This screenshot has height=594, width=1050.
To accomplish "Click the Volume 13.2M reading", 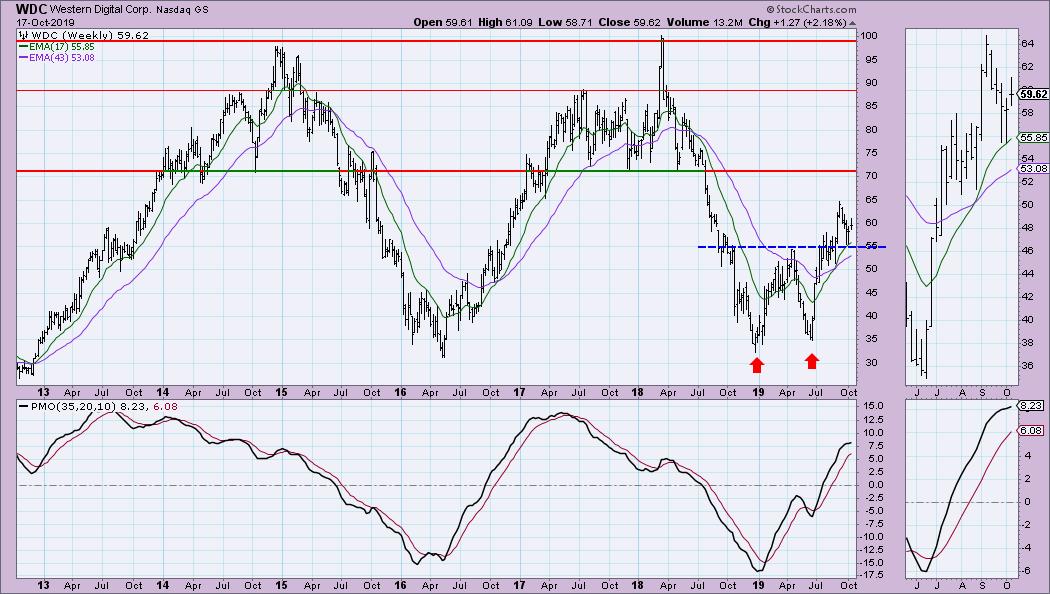I will (x=704, y=22).
